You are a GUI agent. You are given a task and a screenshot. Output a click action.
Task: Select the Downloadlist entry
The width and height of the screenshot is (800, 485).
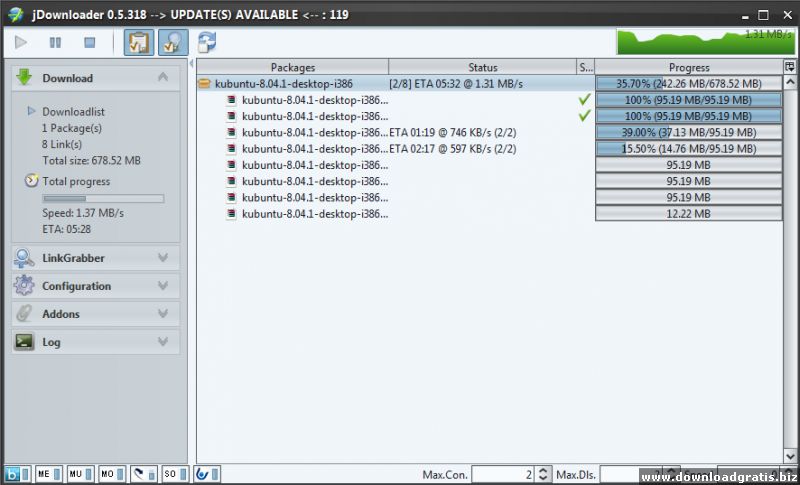(73, 112)
